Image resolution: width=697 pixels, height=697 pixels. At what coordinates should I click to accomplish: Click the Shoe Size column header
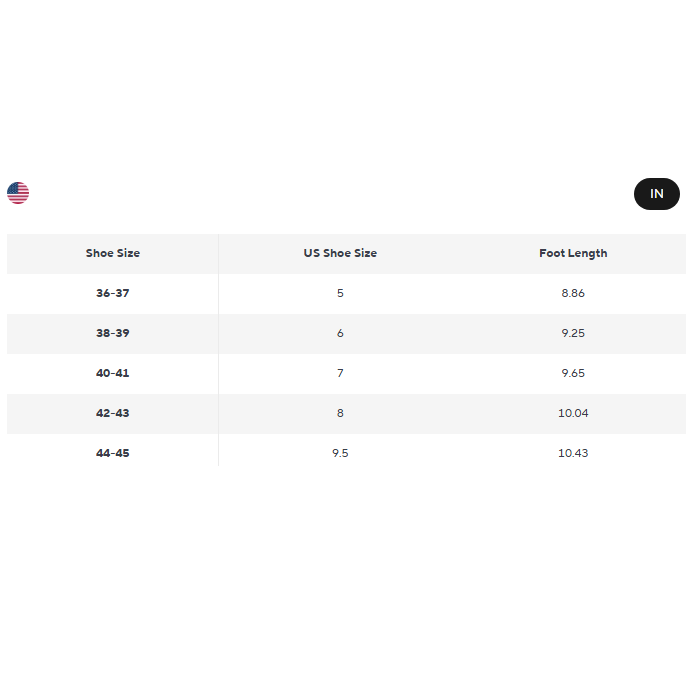[113, 253]
